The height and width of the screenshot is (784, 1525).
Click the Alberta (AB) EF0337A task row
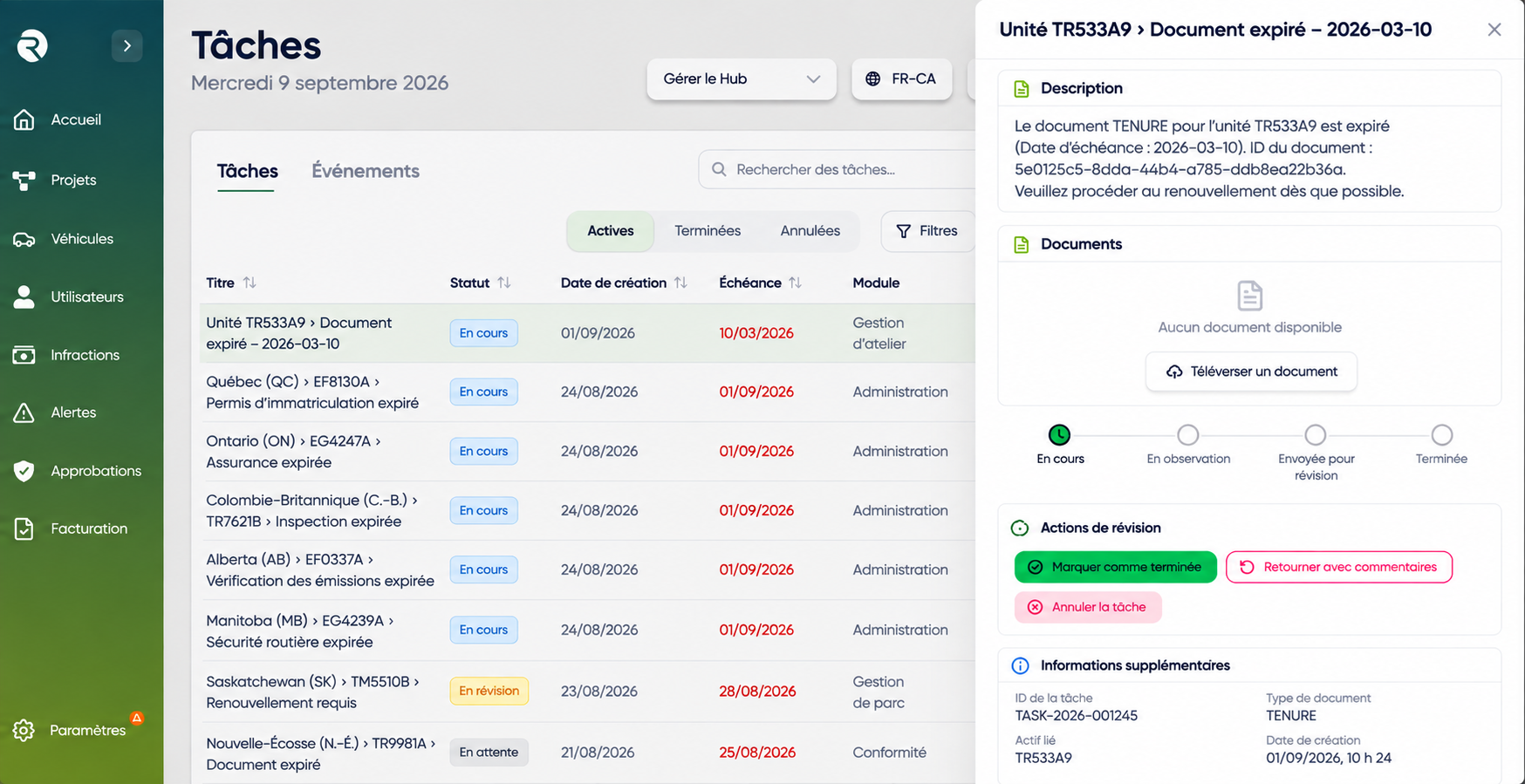click(587, 570)
